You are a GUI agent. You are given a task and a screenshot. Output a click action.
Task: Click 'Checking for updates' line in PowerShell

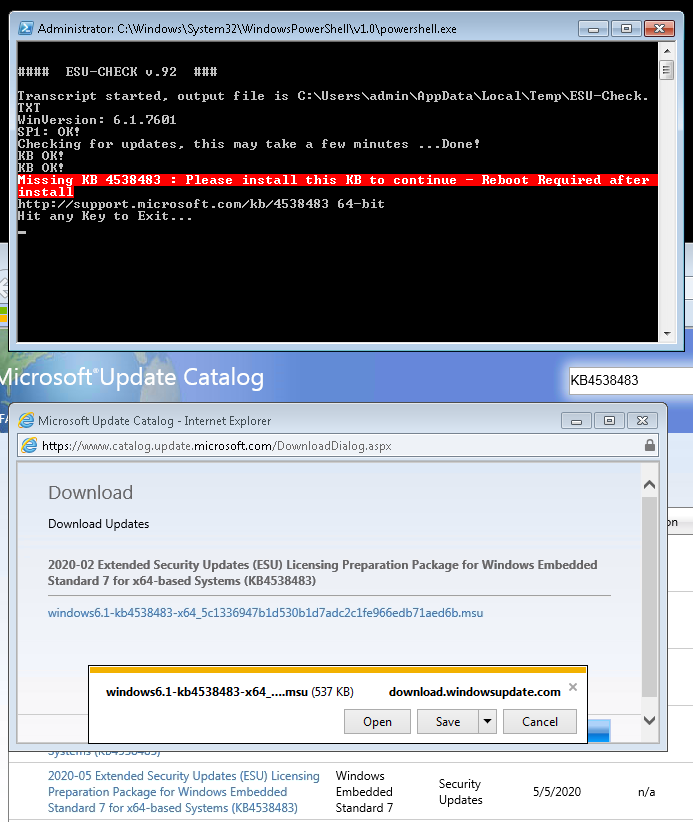(x=249, y=144)
